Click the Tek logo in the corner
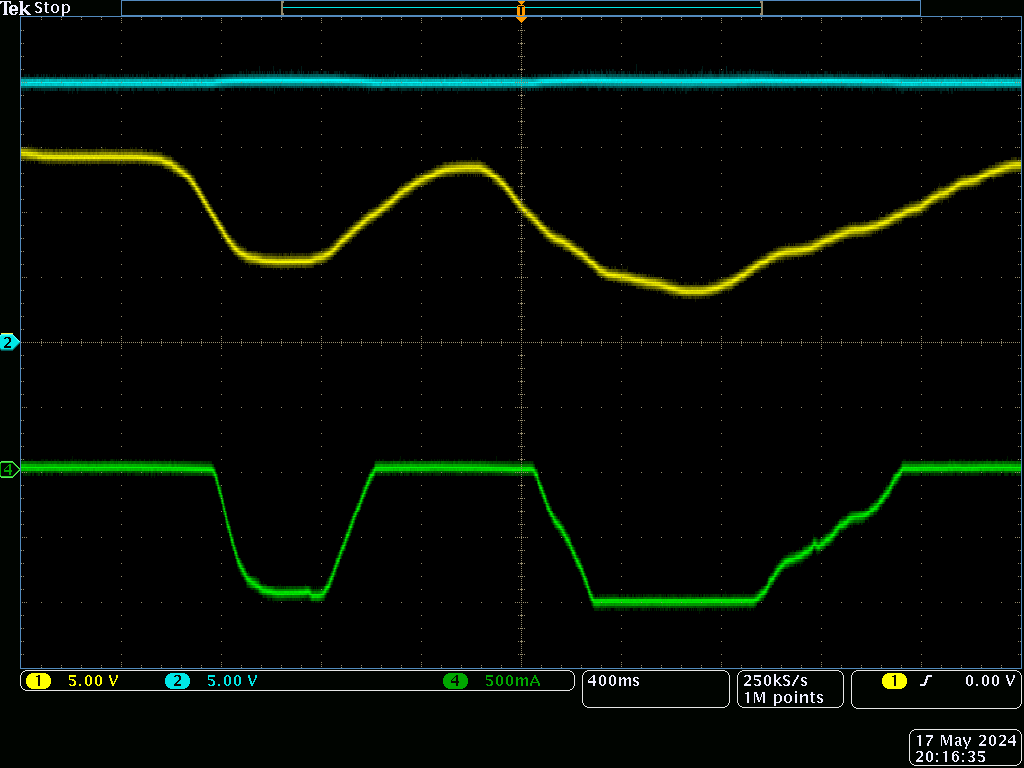Screen dimensions: 1024x768 pyautogui.click(x=16, y=9)
